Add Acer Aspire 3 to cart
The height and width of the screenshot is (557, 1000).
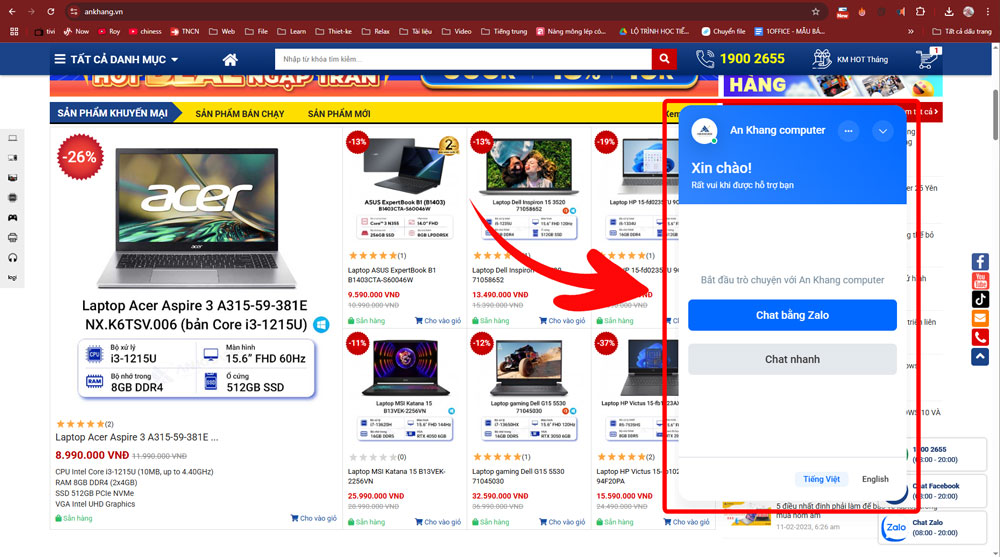pyautogui.click(x=313, y=518)
